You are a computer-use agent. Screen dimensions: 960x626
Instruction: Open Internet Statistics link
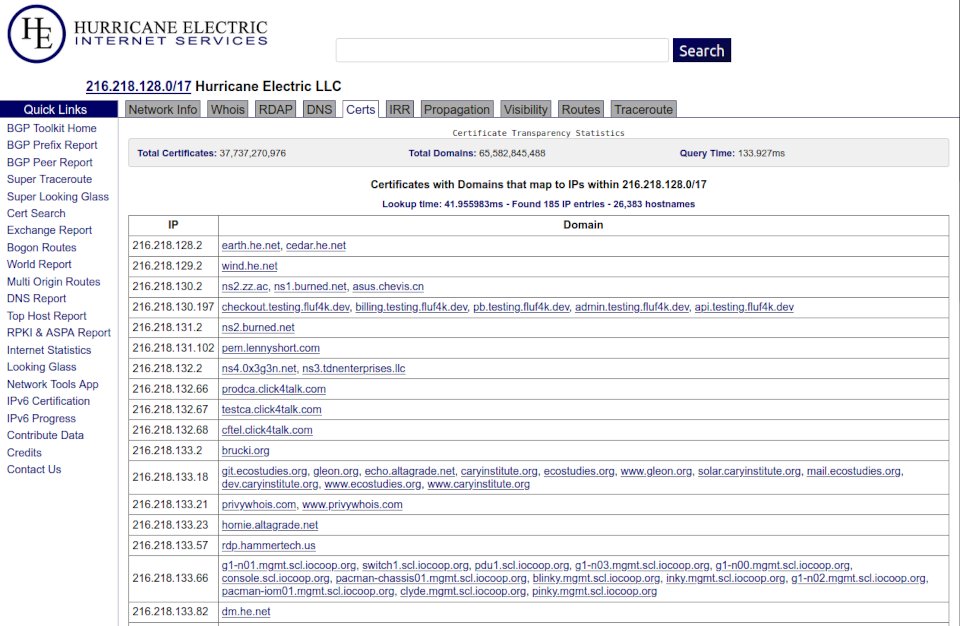(49, 350)
